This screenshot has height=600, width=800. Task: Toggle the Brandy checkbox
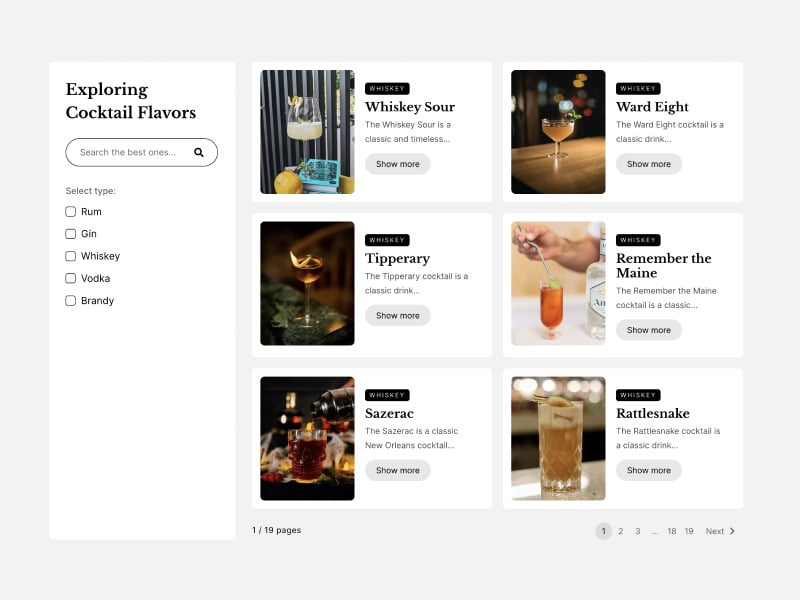71,300
